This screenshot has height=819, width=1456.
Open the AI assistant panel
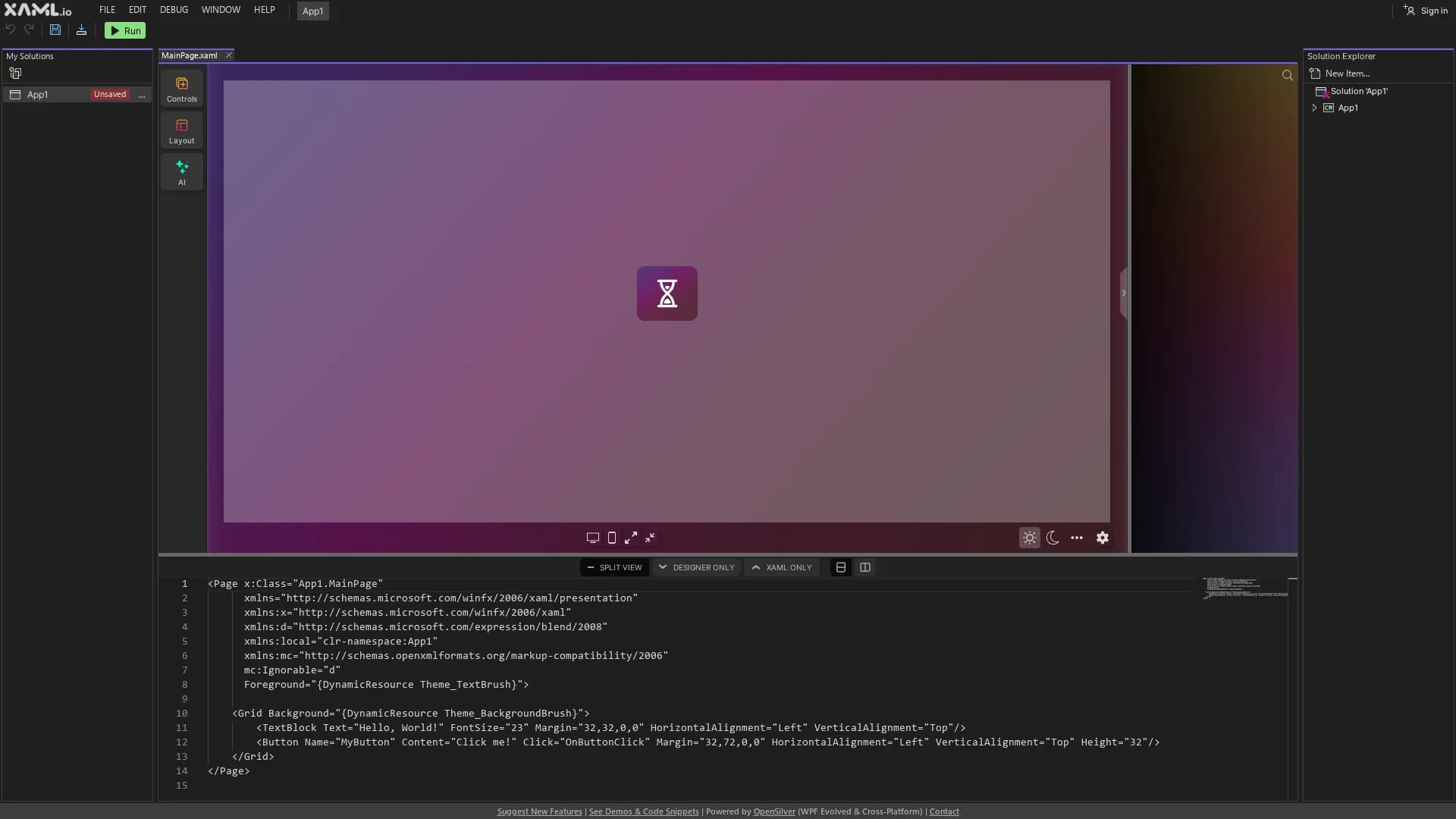coord(182,173)
